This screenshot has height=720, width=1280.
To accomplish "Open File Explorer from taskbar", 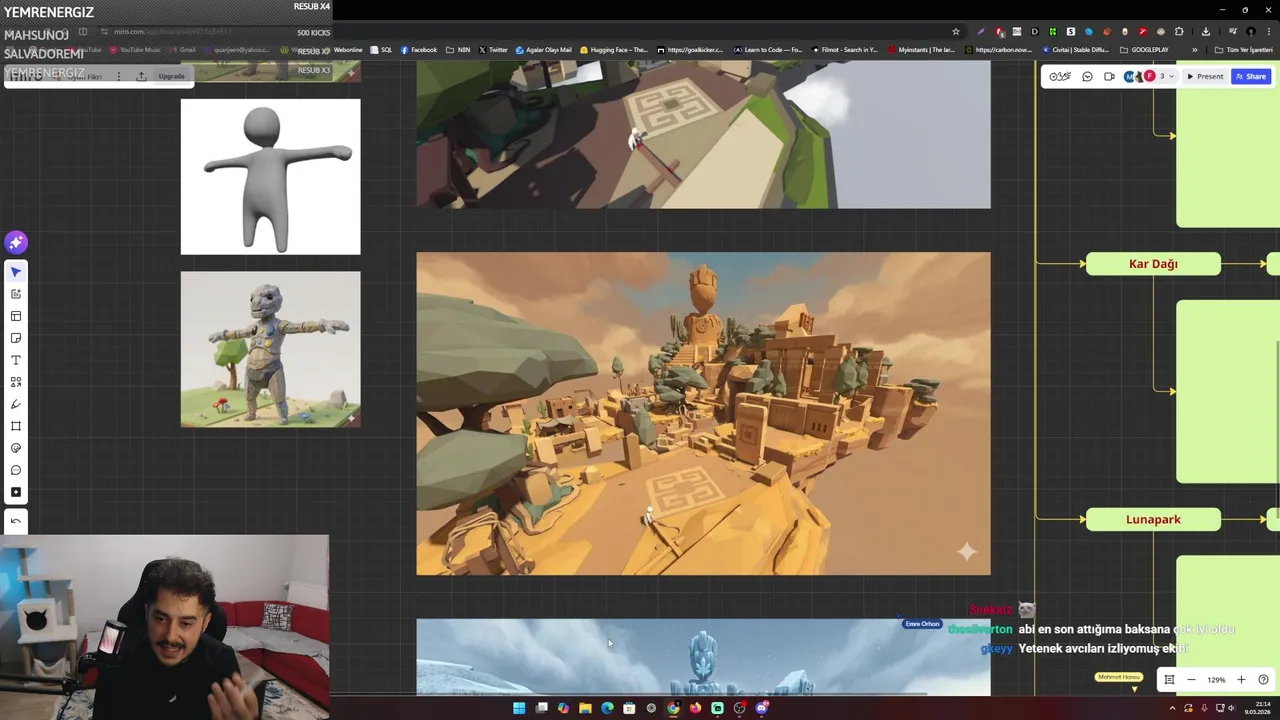I will click(x=585, y=708).
